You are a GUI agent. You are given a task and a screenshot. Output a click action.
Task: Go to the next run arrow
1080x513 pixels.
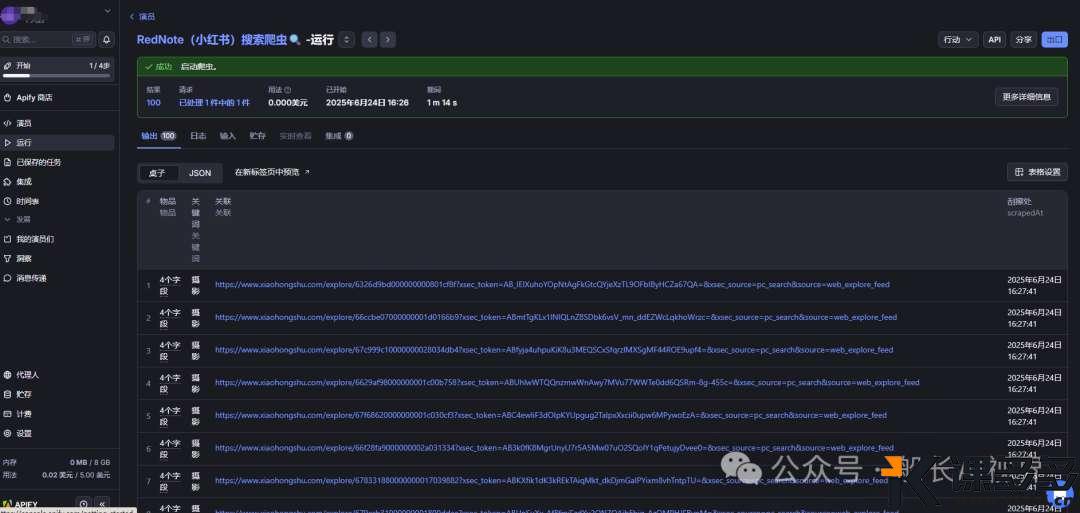coord(388,39)
